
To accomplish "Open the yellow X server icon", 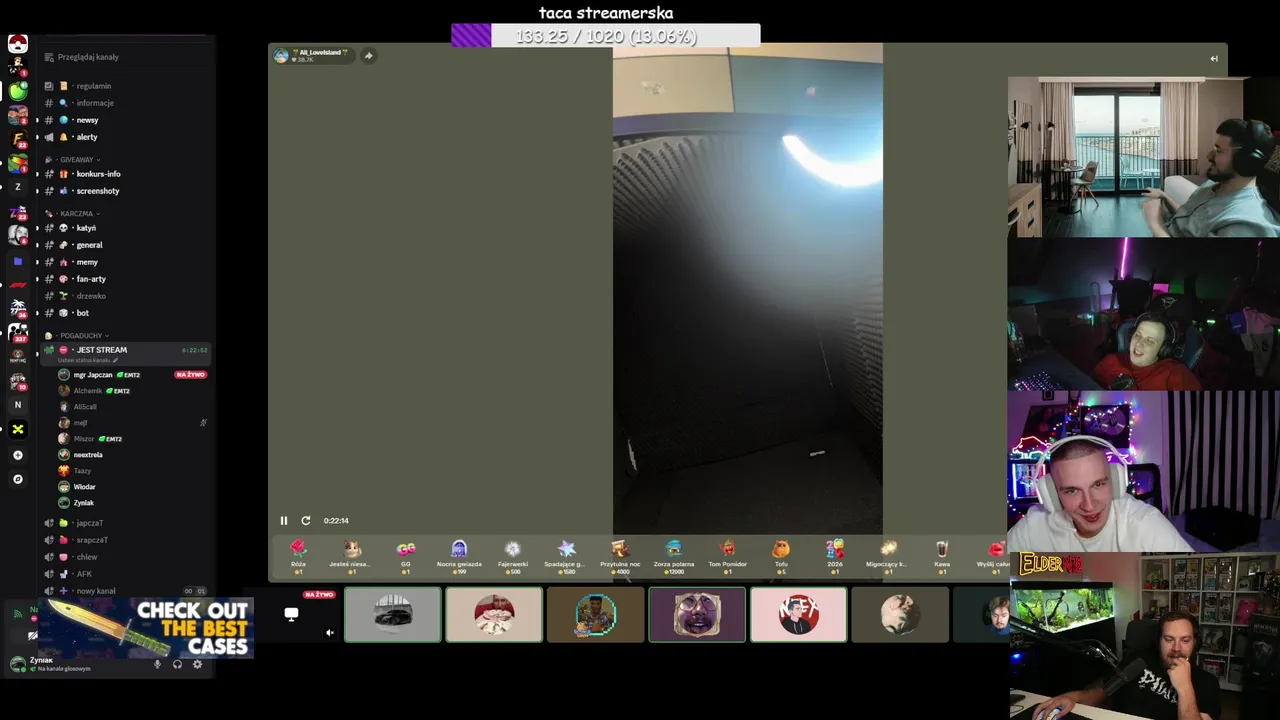I will (x=17, y=429).
